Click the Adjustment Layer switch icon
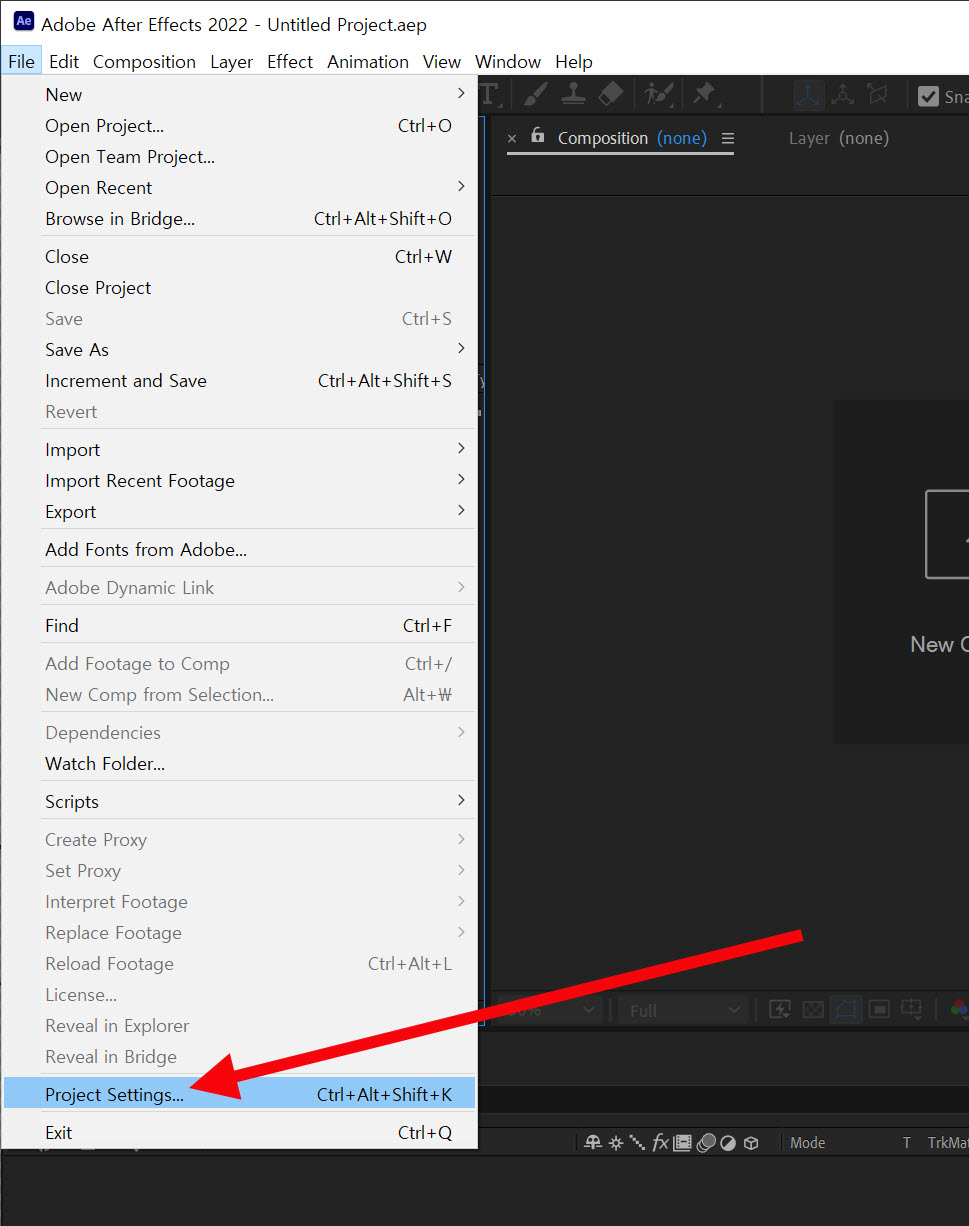 point(728,1143)
